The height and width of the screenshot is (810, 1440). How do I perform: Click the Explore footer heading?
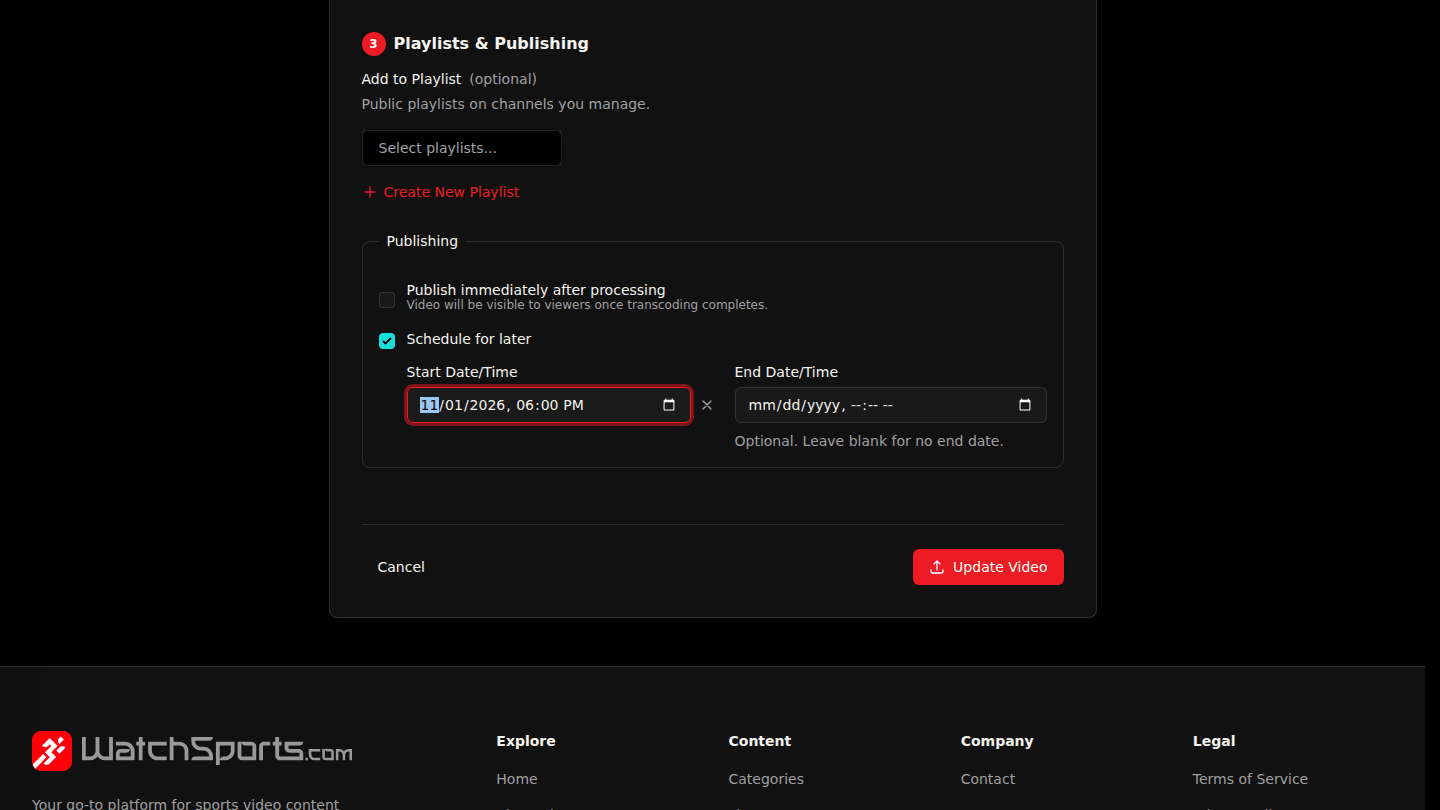(x=526, y=741)
